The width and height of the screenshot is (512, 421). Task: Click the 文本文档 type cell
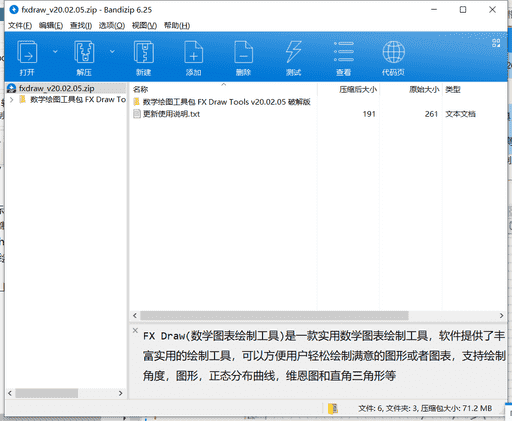click(461, 114)
